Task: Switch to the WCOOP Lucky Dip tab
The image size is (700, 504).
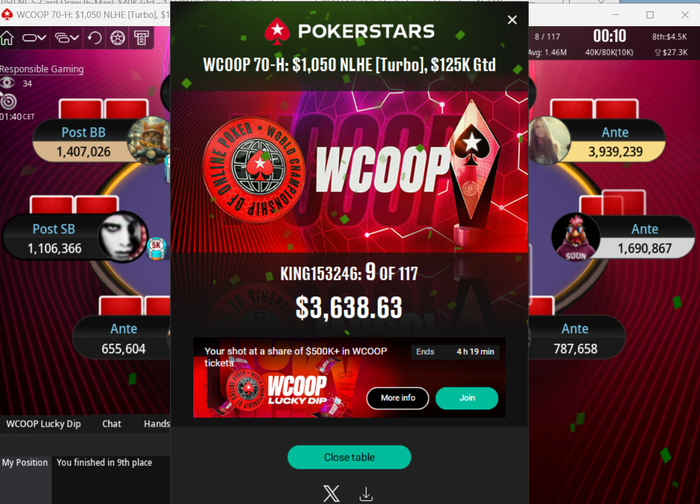Action: pyautogui.click(x=43, y=424)
